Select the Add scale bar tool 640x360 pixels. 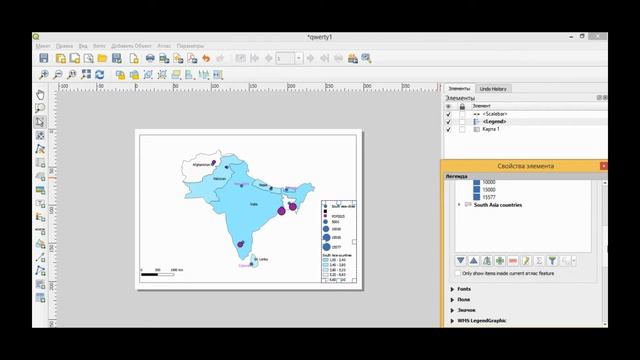40,231
